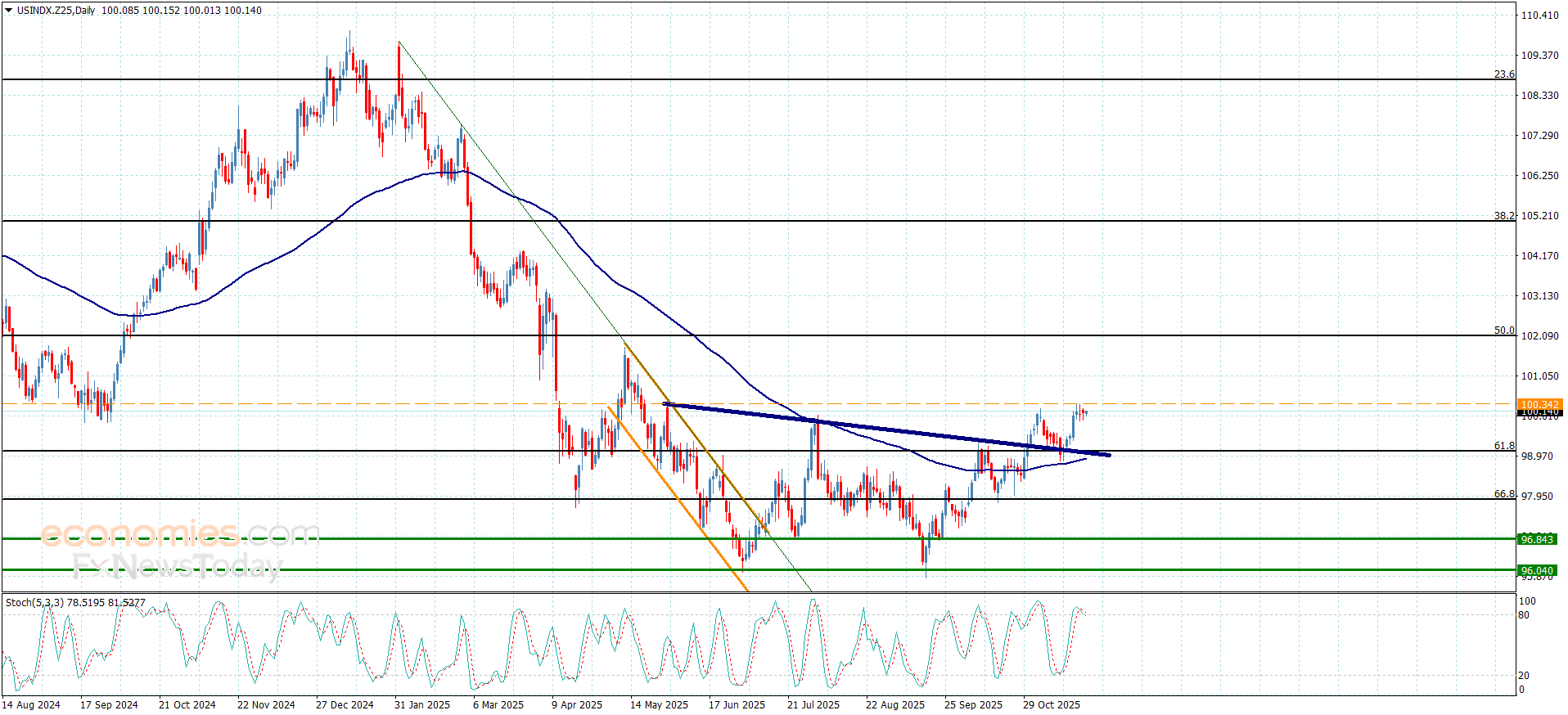1568x715 pixels.
Task: Click the 61.8 Fibonacci level label
Action: [x=1504, y=446]
